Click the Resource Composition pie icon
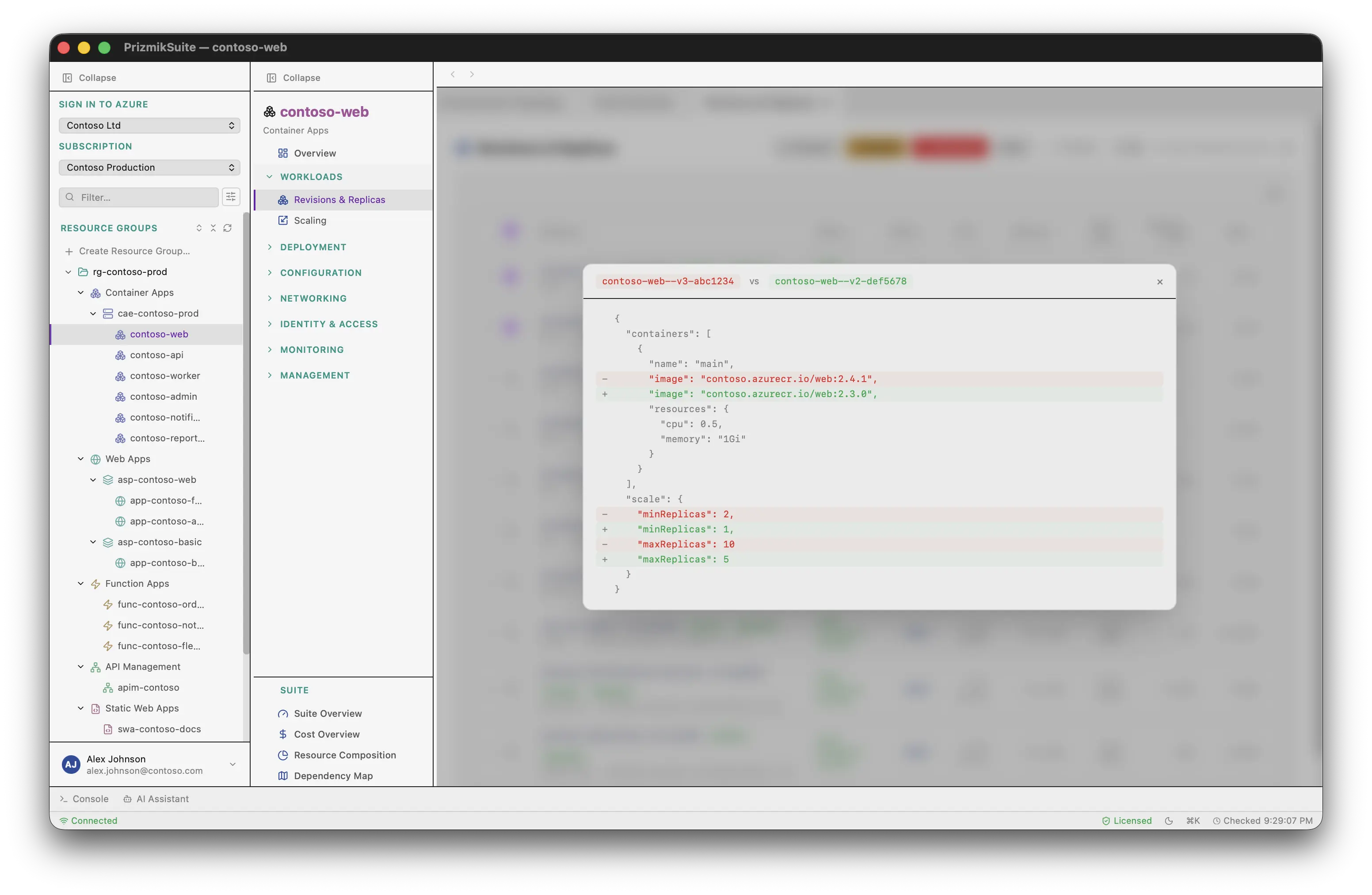The height and width of the screenshot is (895, 1372). point(282,755)
